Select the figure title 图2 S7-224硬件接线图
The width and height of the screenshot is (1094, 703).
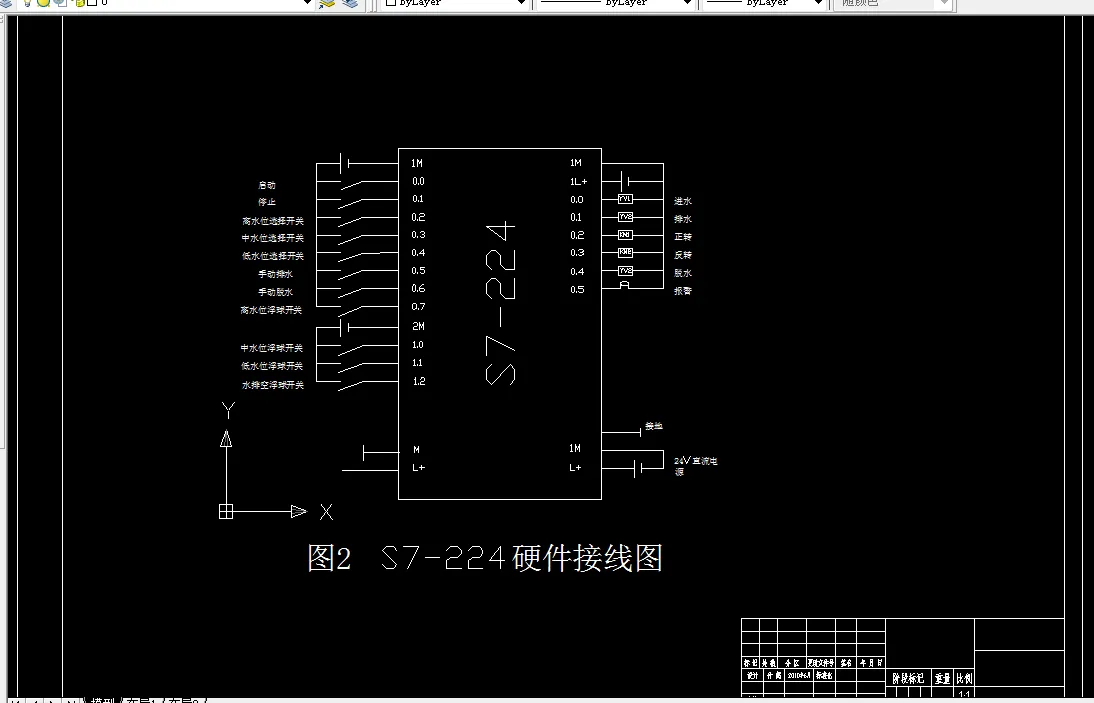click(x=485, y=558)
